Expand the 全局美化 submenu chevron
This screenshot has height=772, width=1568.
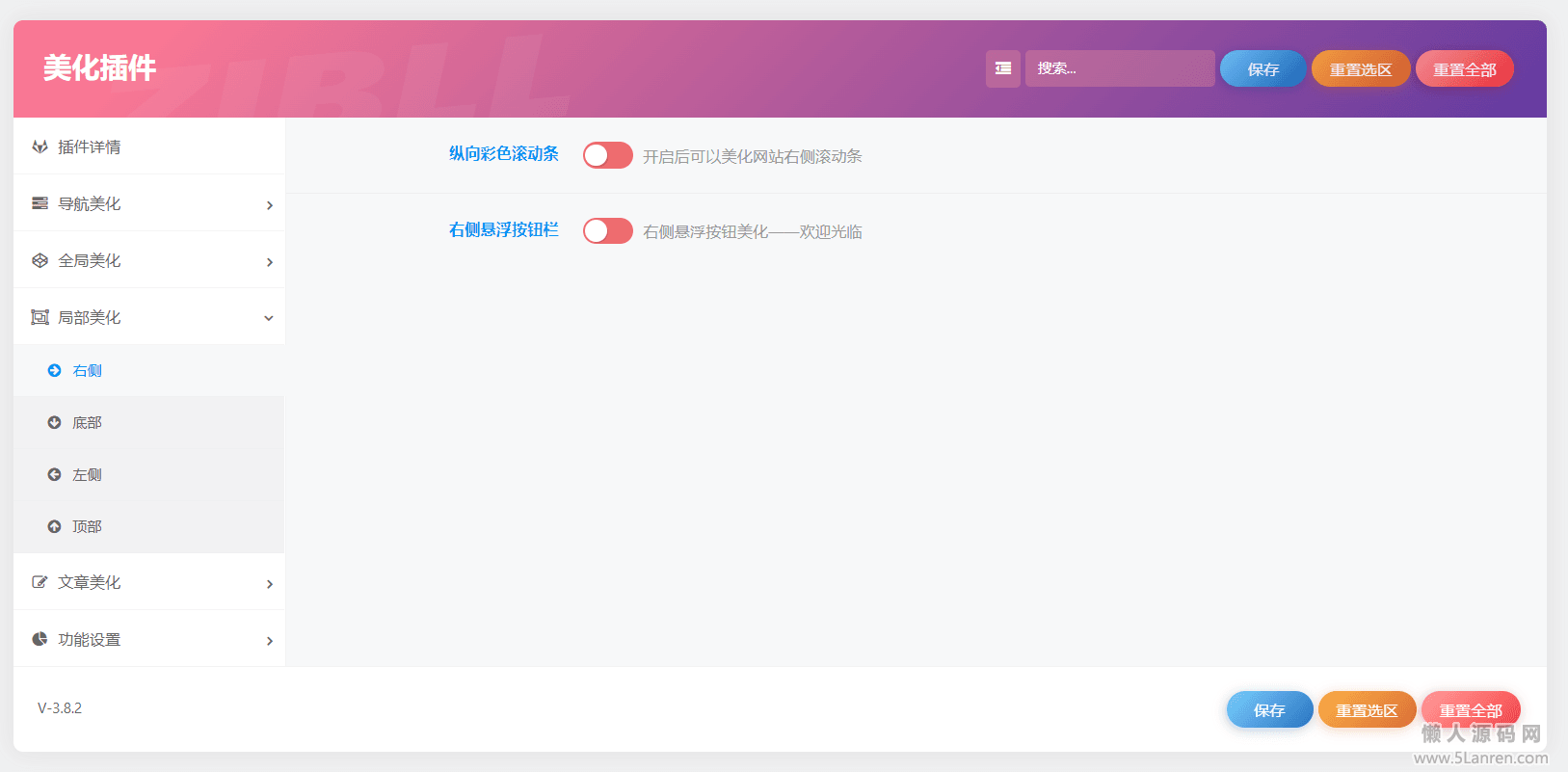pyautogui.click(x=269, y=262)
